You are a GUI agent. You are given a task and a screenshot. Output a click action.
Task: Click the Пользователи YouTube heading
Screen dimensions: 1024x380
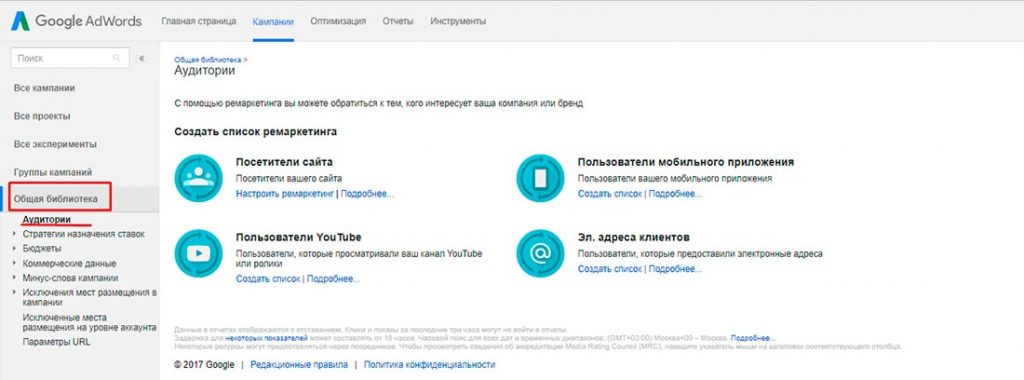click(298, 237)
